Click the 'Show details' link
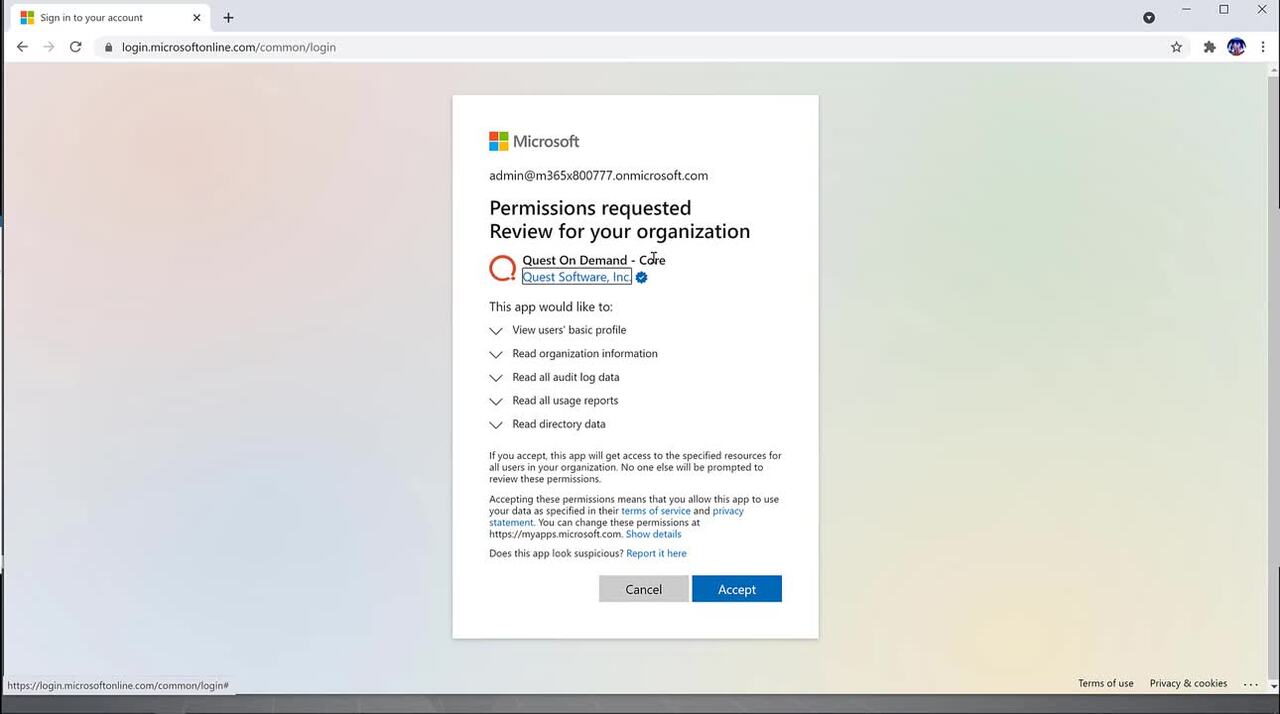 tap(653, 534)
